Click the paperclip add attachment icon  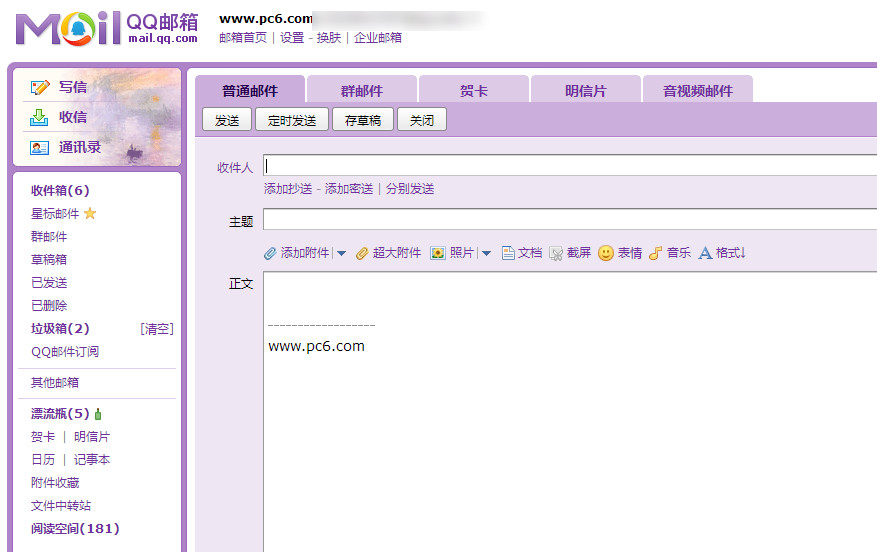point(270,253)
